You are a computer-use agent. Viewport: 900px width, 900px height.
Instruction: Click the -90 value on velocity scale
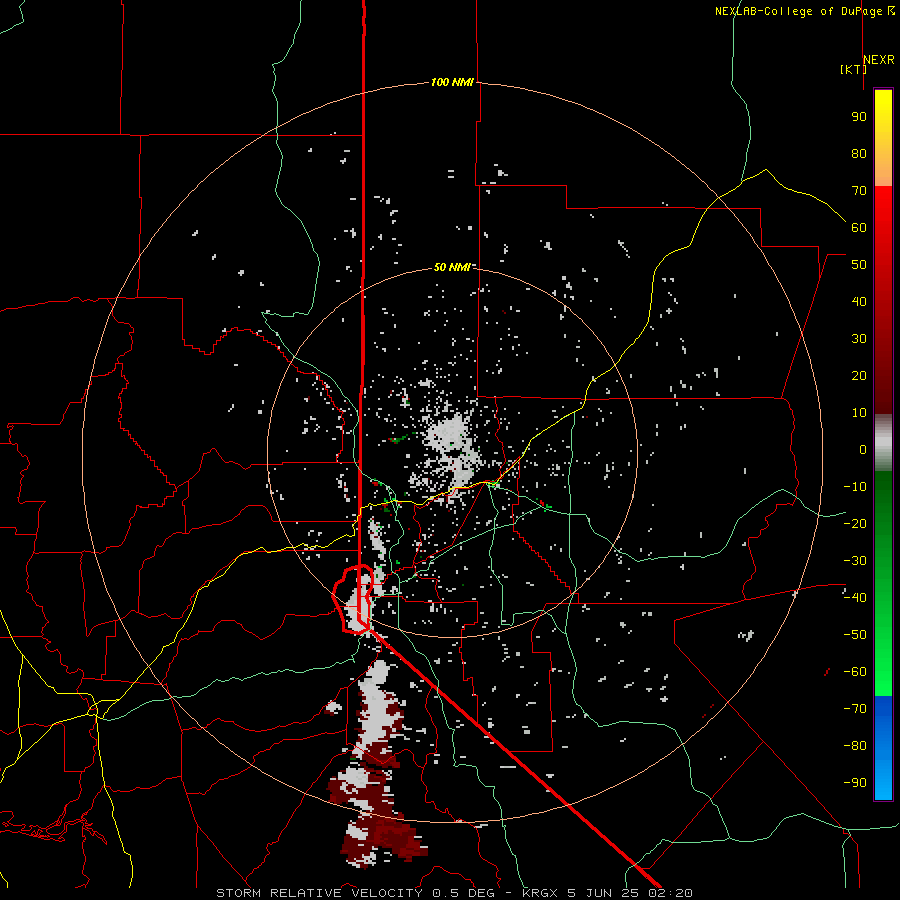point(855,782)
